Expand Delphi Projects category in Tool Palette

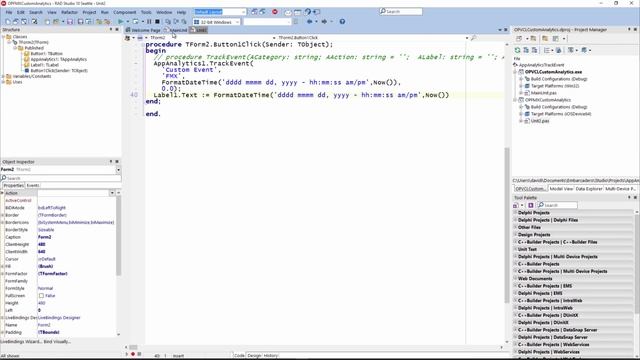515,213
